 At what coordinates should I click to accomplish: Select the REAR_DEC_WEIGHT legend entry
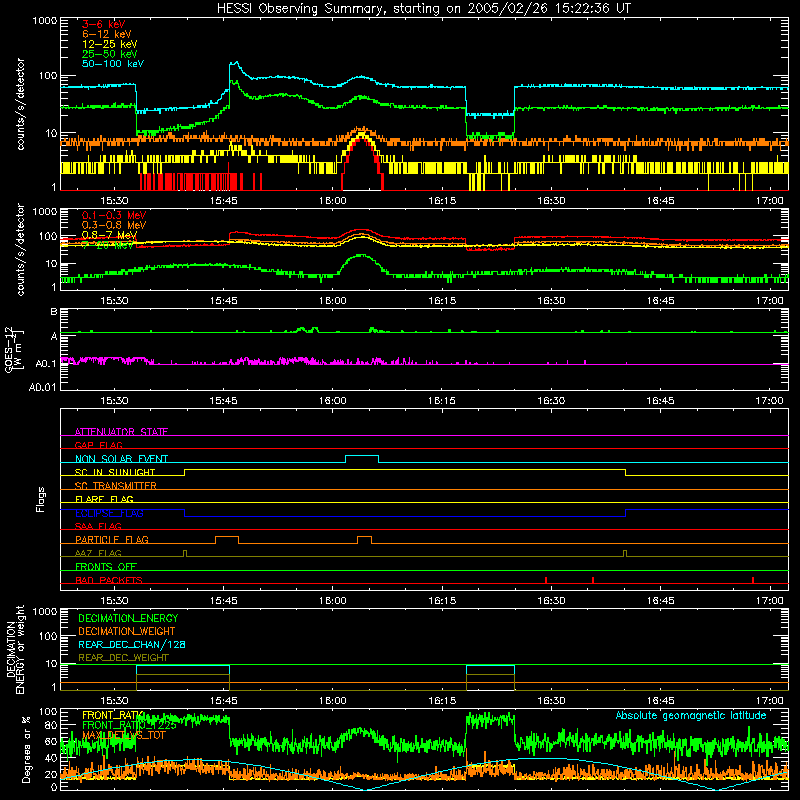coord(123,658)
